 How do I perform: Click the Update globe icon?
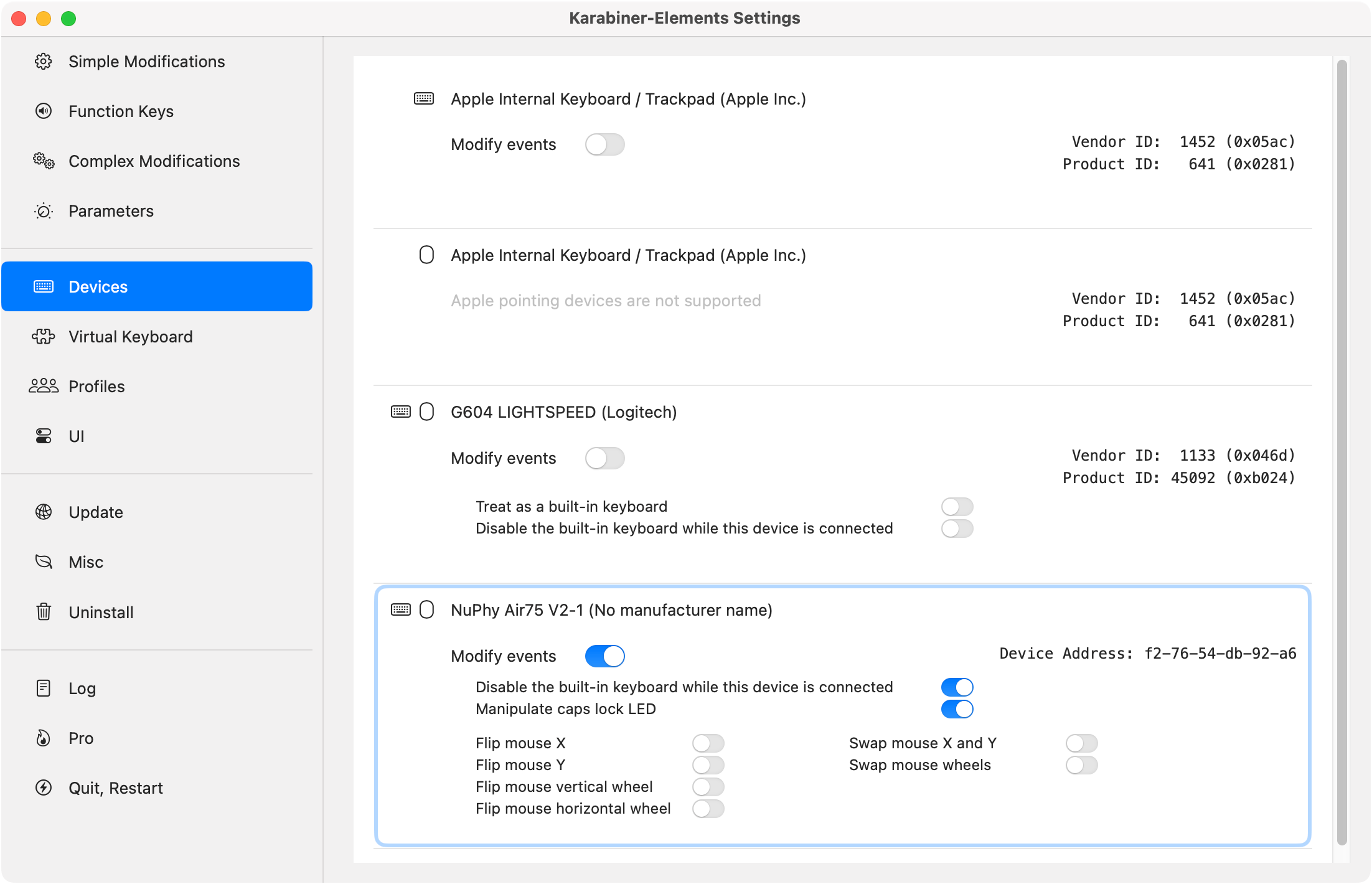(x=43, y=512)
